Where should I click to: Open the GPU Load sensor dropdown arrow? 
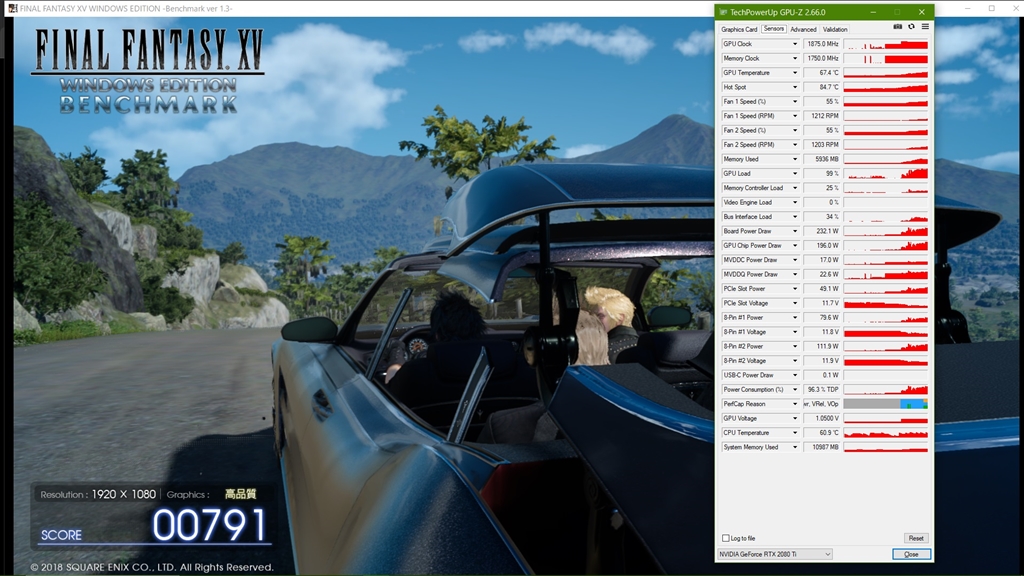coord(795,173)
